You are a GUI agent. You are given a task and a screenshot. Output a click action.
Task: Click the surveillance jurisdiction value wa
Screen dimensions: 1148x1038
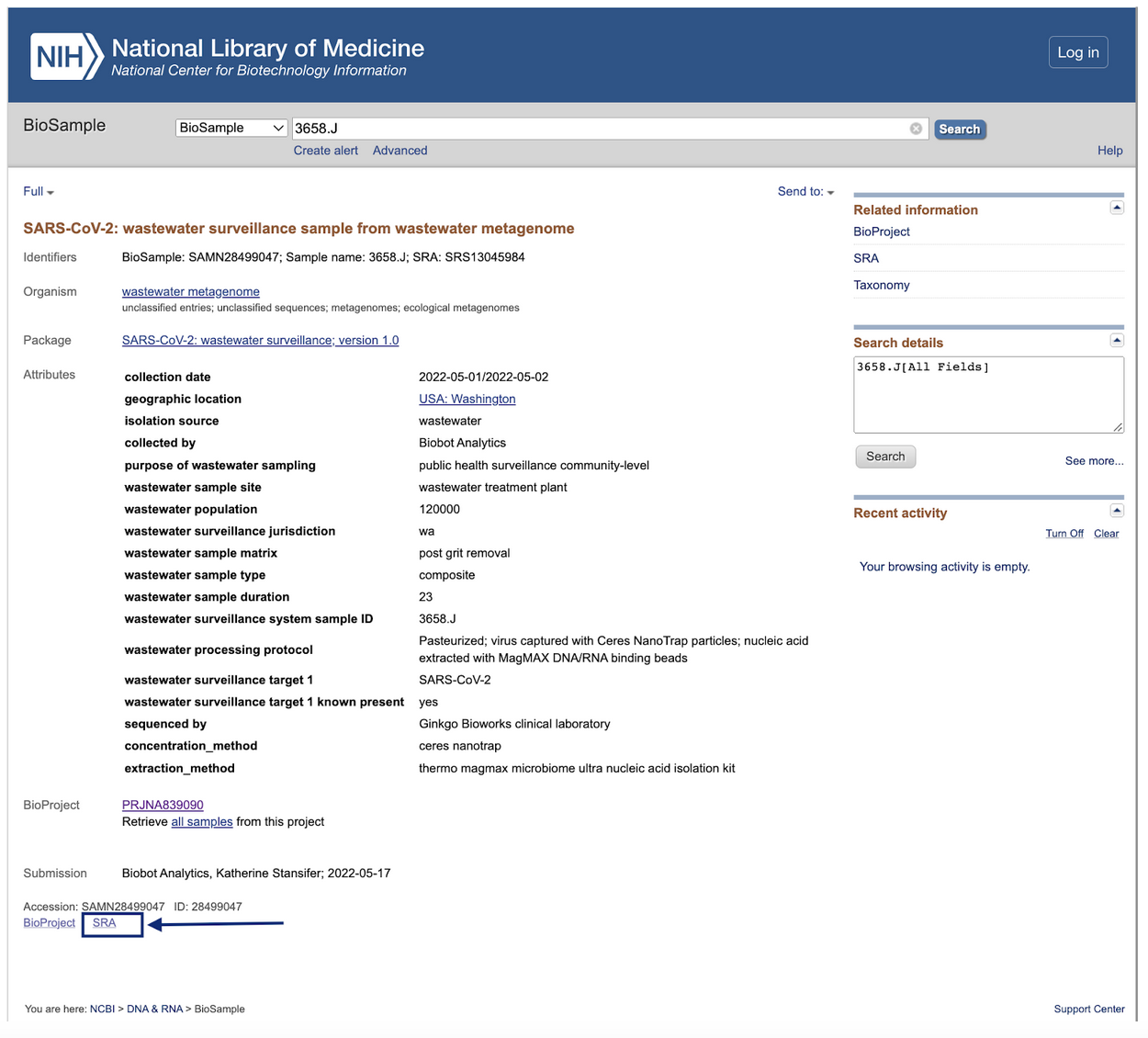tap(427, 531)
